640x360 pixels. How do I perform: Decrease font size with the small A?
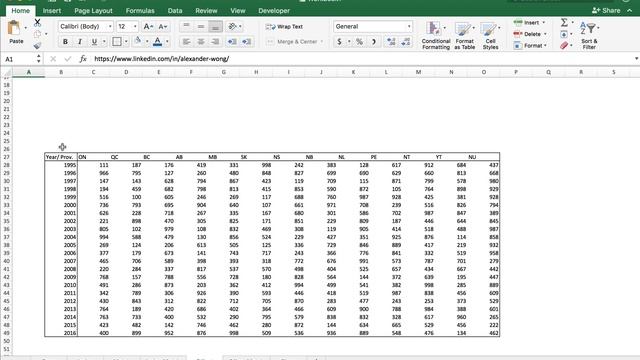[162, 27]
